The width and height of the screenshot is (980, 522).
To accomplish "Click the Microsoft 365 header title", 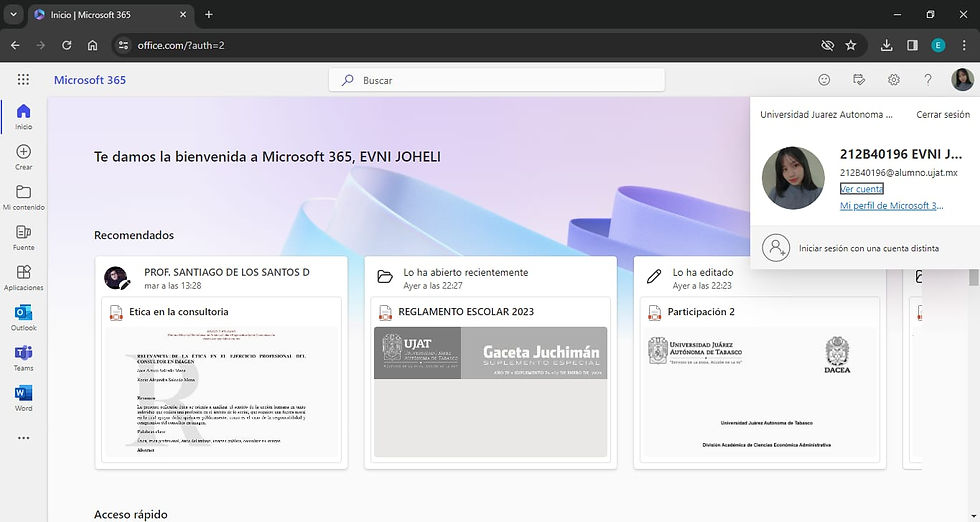I will (x=90, y=80).
